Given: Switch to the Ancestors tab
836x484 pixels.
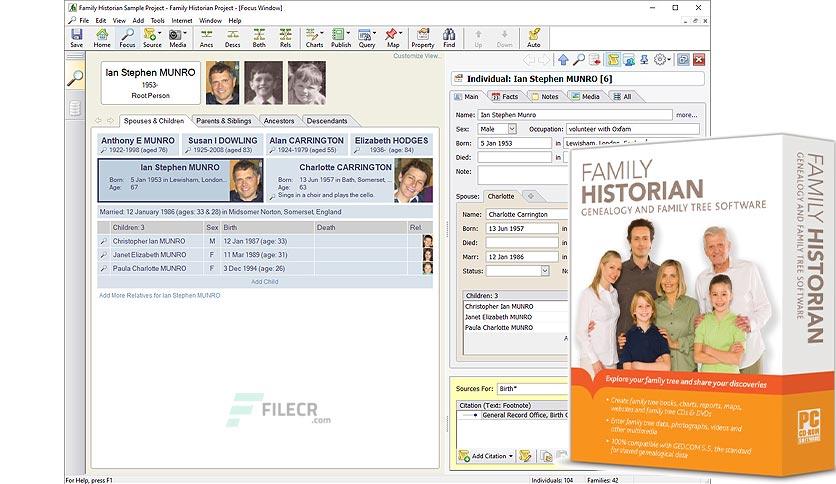Looking at the screenshot, I should pos(279,121).
